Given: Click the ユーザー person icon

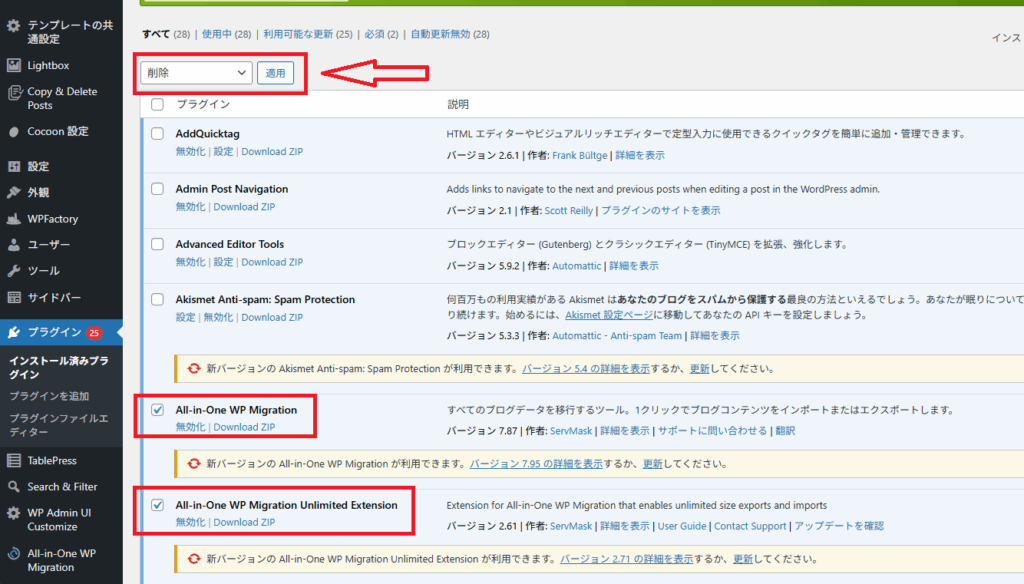Looking at the screenshot, I should [x=14, y=245].
